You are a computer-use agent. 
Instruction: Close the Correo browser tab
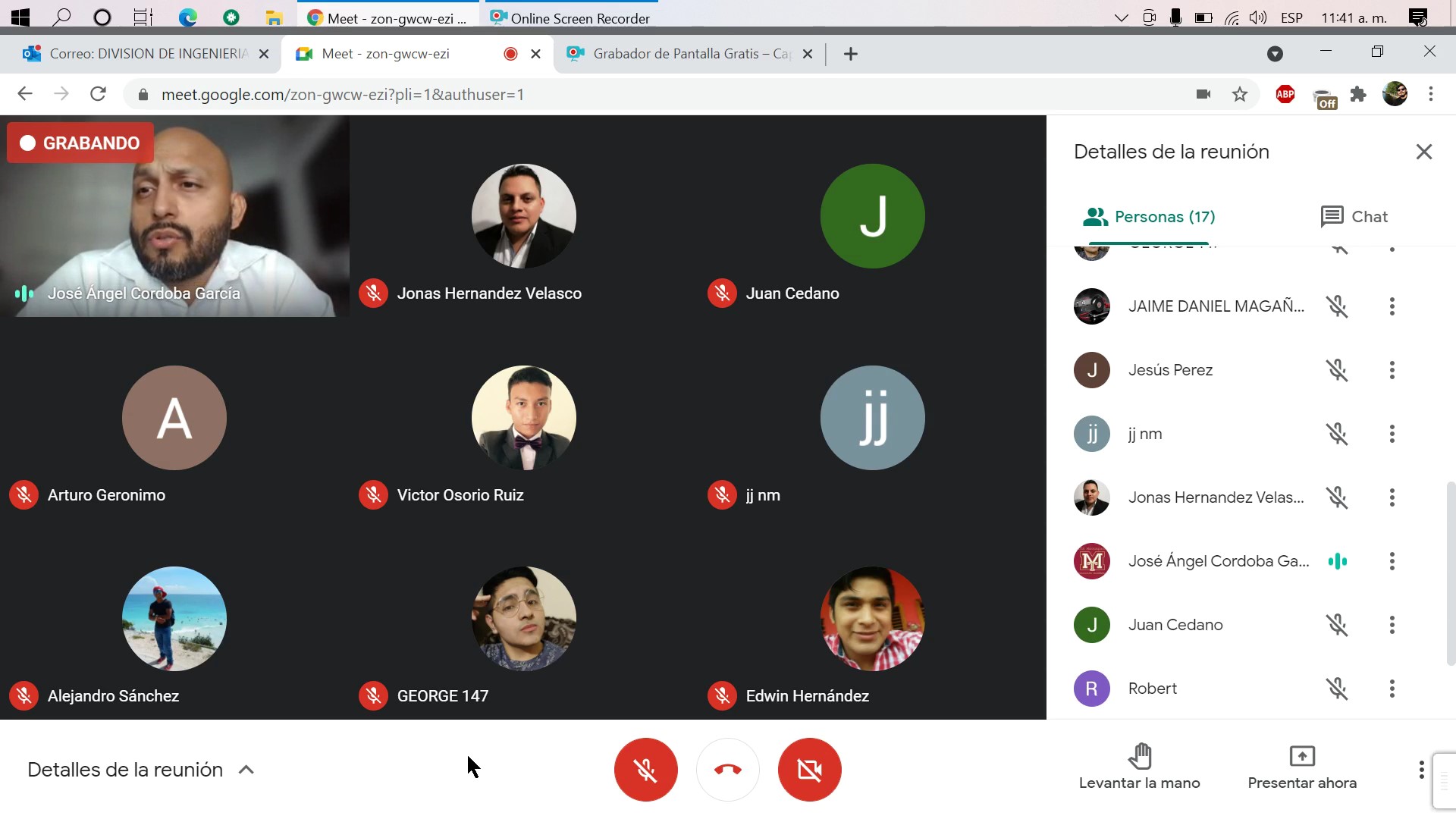[x=264, y=54]
